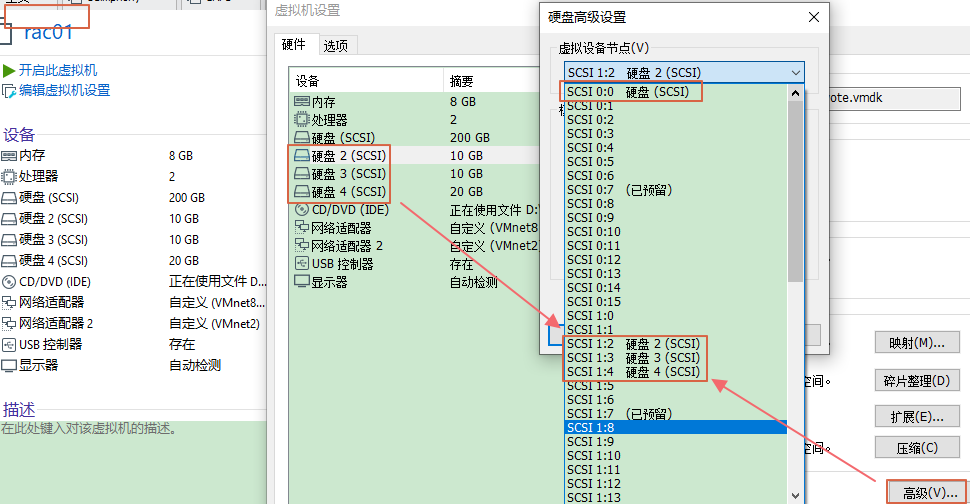The image size is (970, 504).
Task: Click network adapter 2 icon in dialog
Action: point(301,246)
